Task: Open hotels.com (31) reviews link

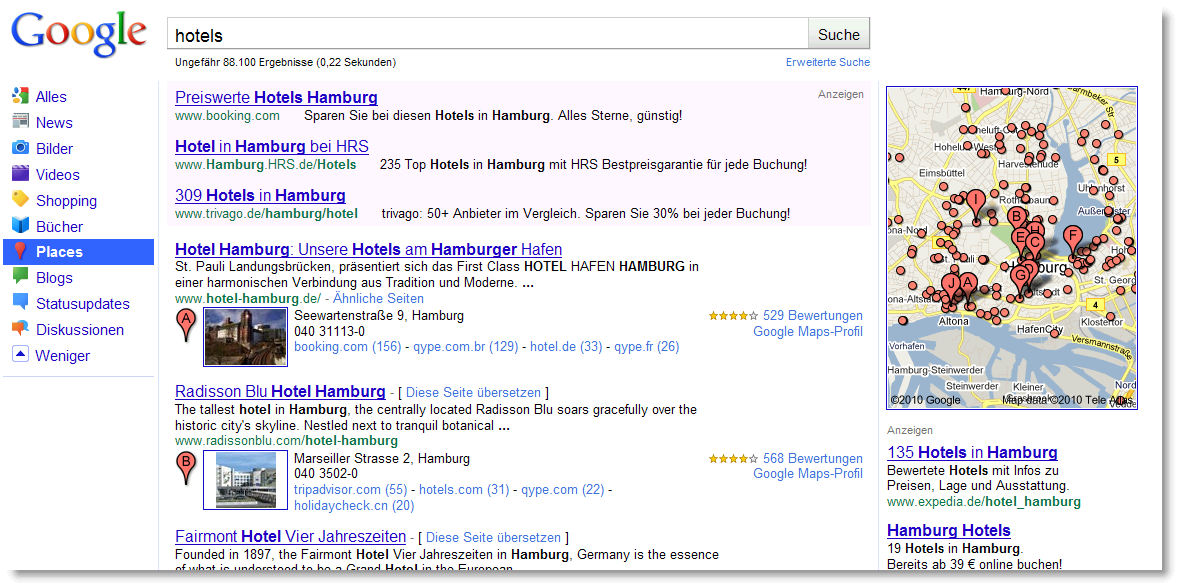Action: (x=464, y=490)
